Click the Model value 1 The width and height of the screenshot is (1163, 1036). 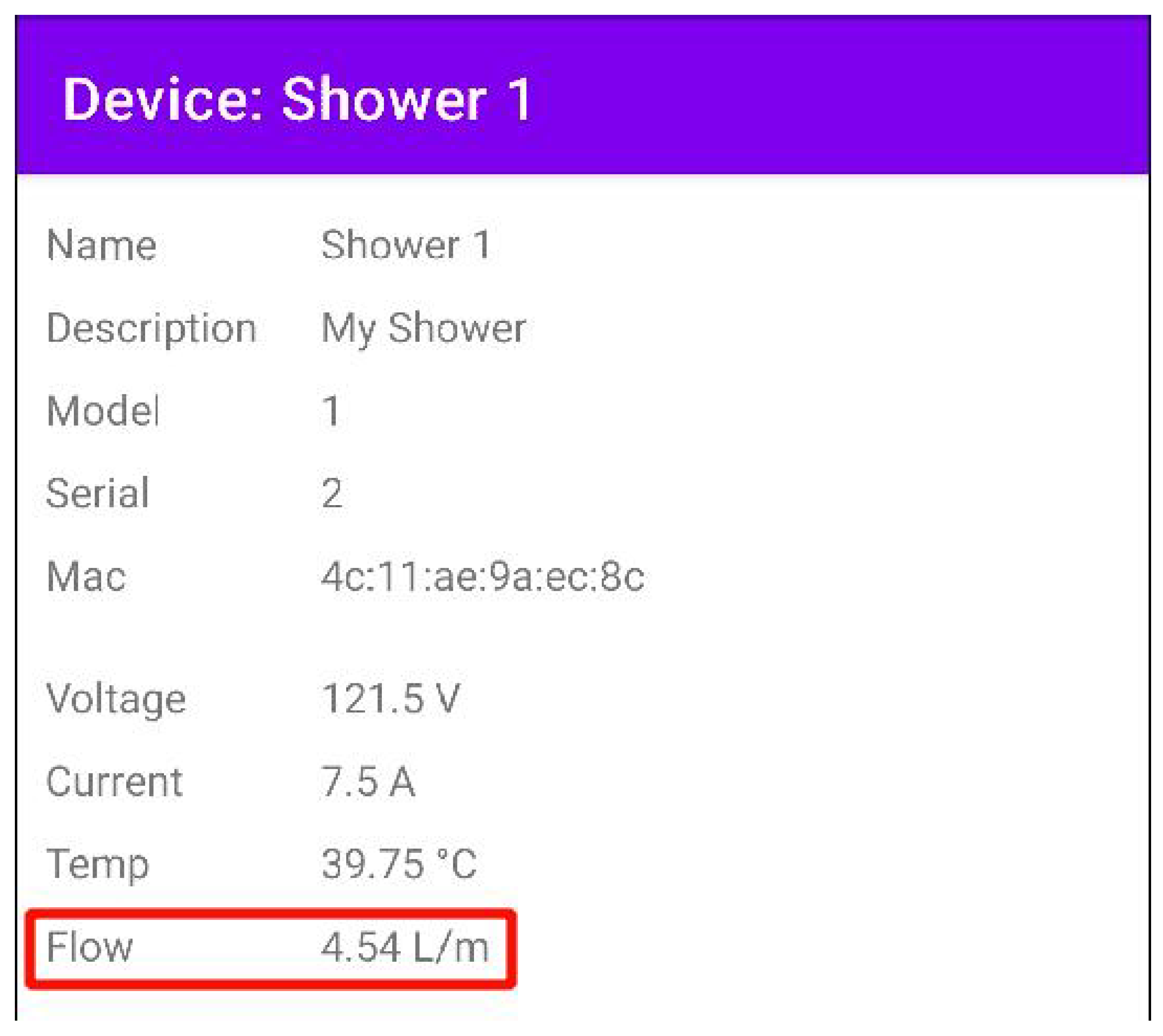tap(331, 411)
